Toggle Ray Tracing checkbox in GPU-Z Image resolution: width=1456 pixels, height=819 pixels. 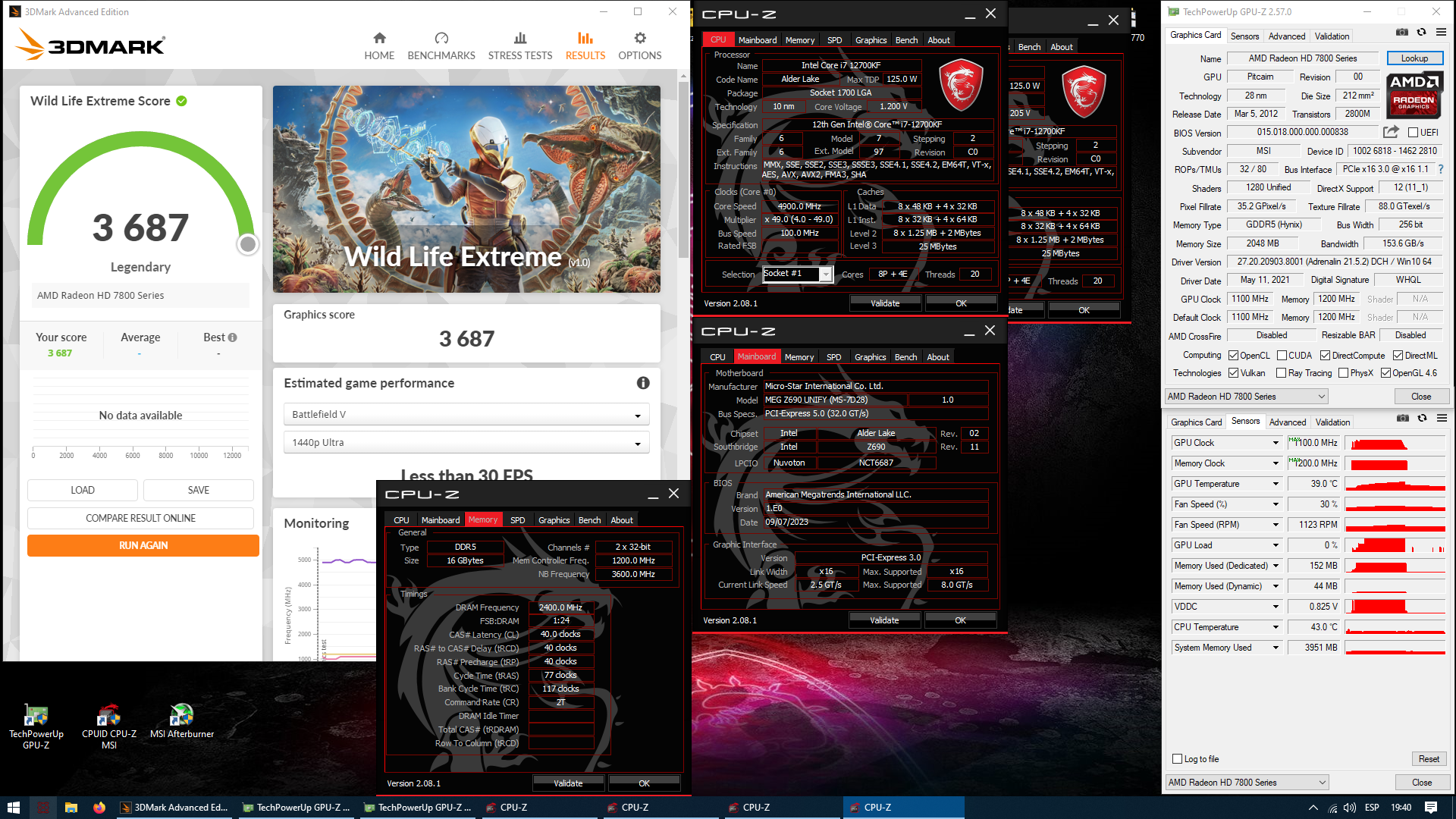pos(1281,373)
